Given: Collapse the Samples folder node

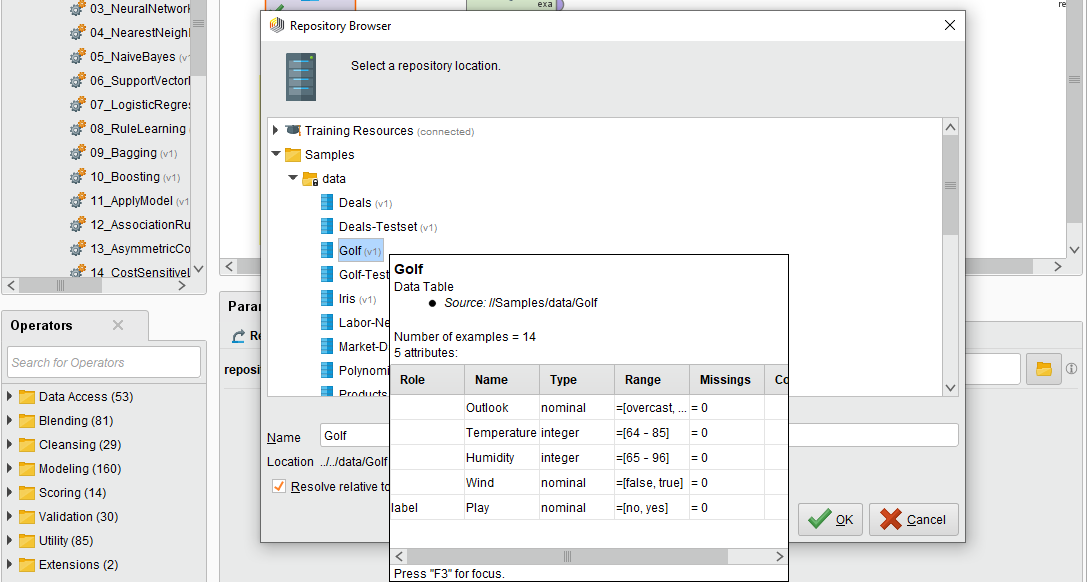Looking at the screenshot, I should coord(277,155).
